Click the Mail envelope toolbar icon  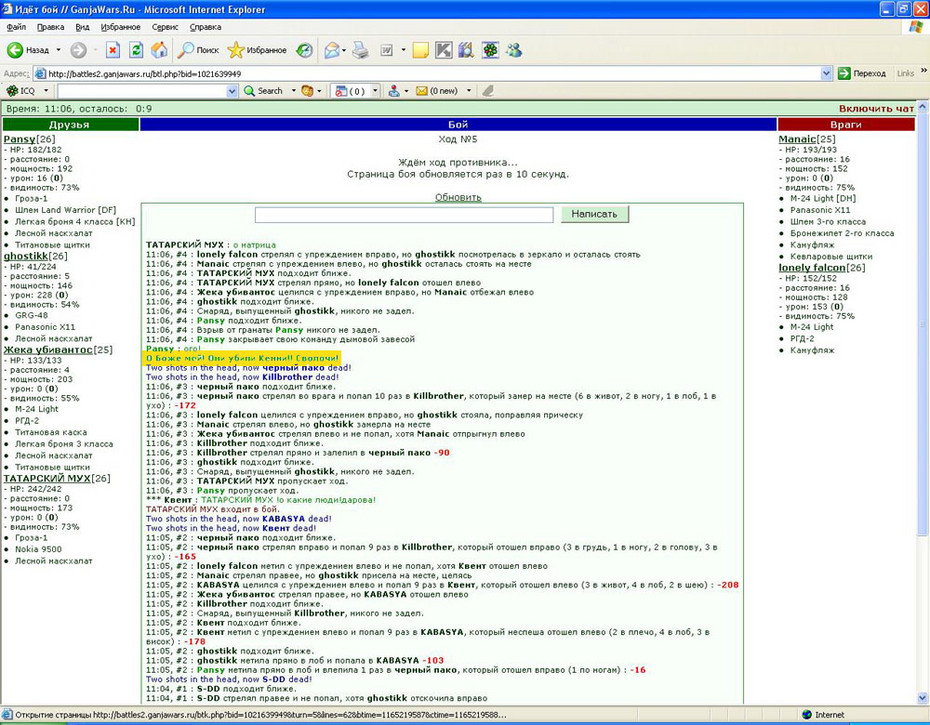(x=332, y=50)
